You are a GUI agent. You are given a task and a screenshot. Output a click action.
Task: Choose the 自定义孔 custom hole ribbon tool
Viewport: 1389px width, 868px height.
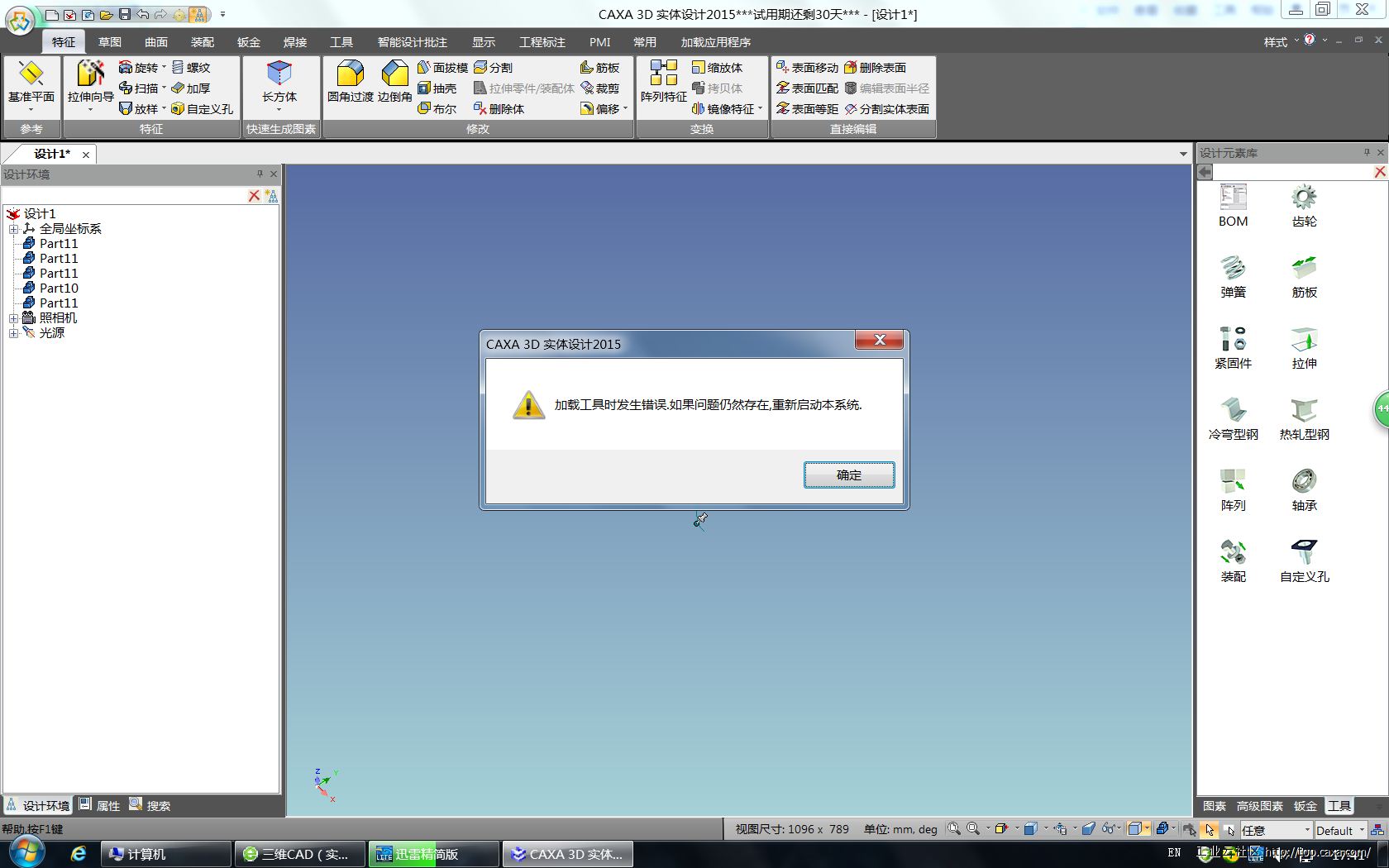coord(202,108)
